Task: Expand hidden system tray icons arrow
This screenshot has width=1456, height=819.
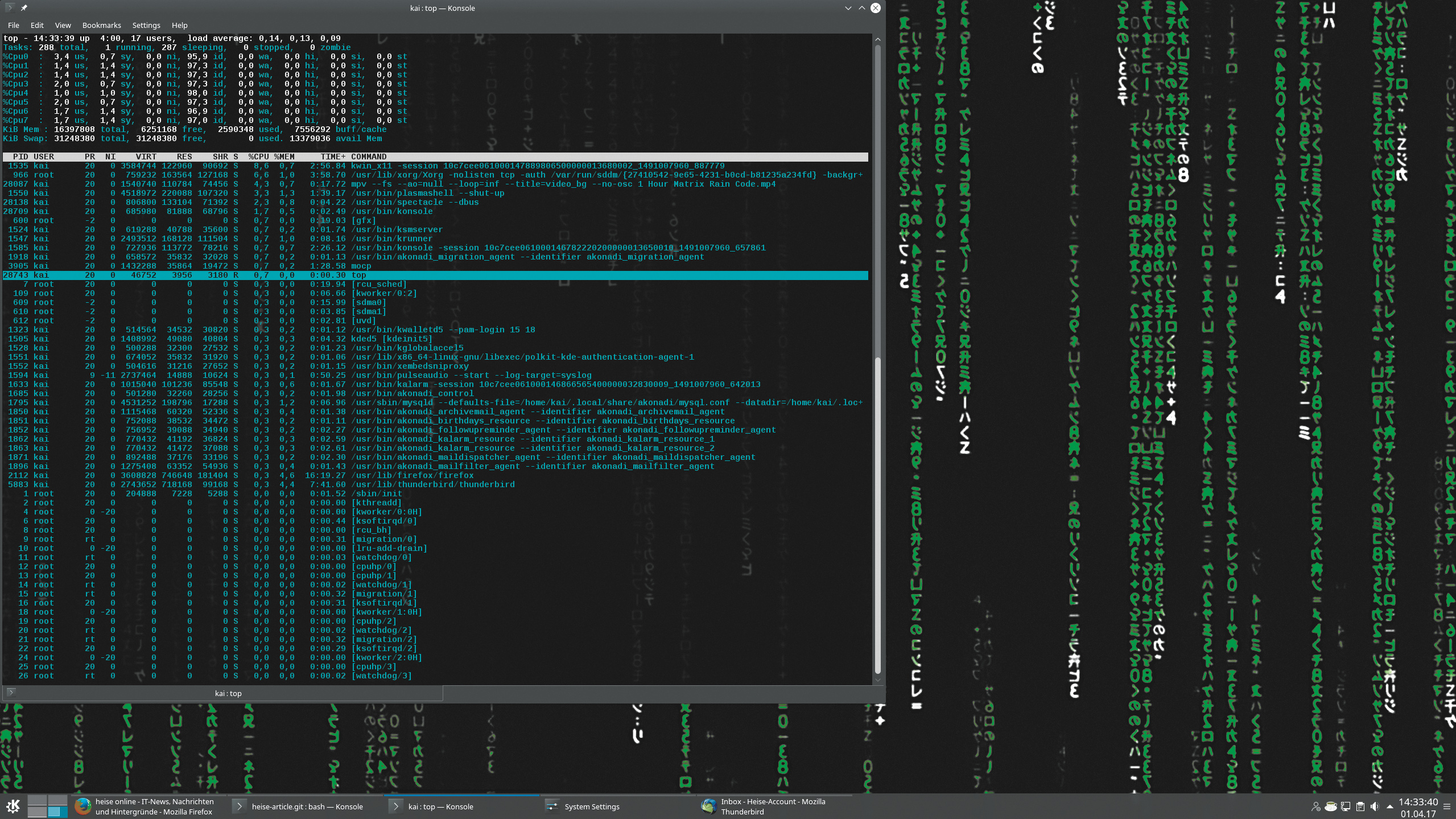Action: point(1390,806)
